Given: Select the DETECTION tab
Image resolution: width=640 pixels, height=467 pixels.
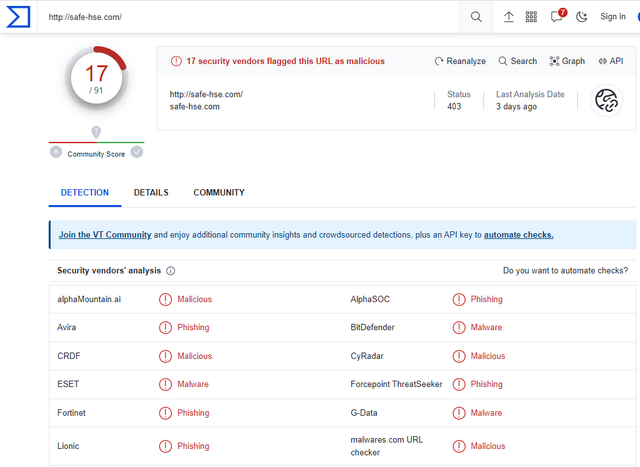Looking at the screenshot, I should (85, 193).
